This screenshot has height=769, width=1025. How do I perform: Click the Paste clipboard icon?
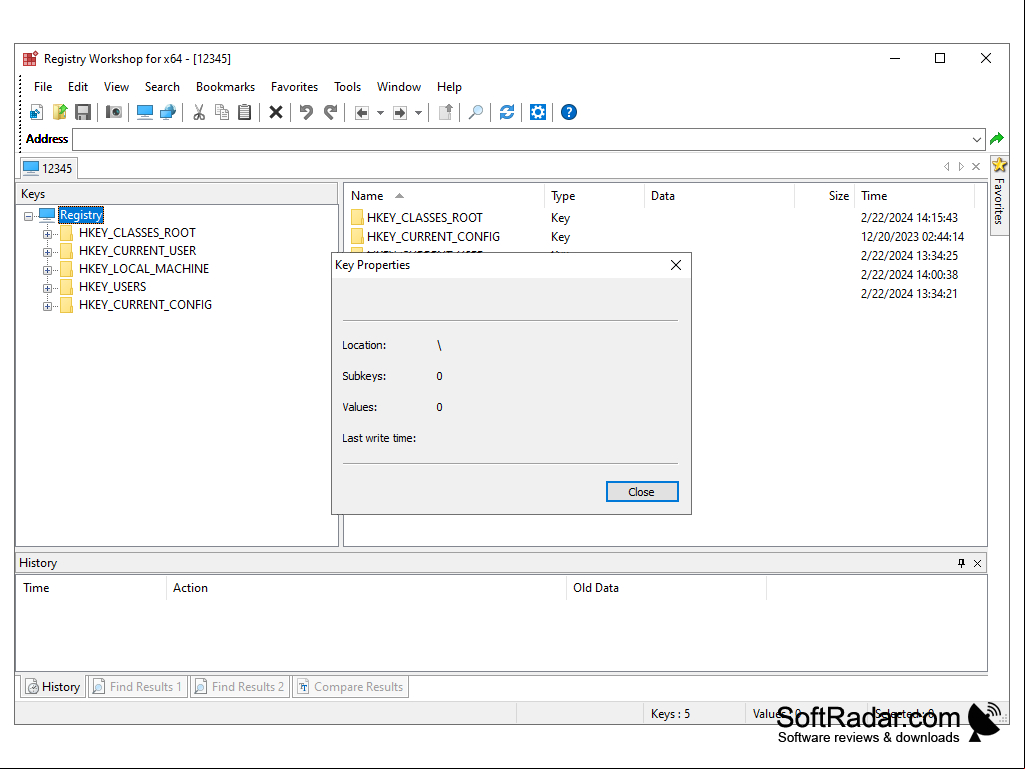click(x=244, y=112)
